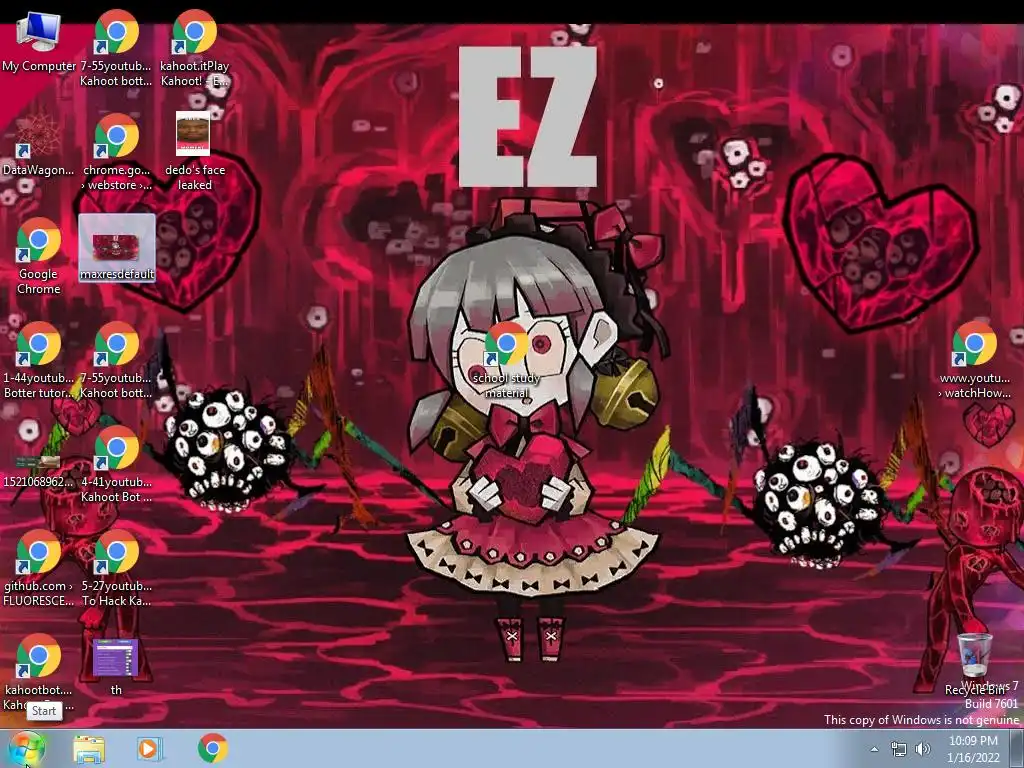Click the 10:09 PM clock and date
This screenshot has height=768, width=1024.
[973, 749]
